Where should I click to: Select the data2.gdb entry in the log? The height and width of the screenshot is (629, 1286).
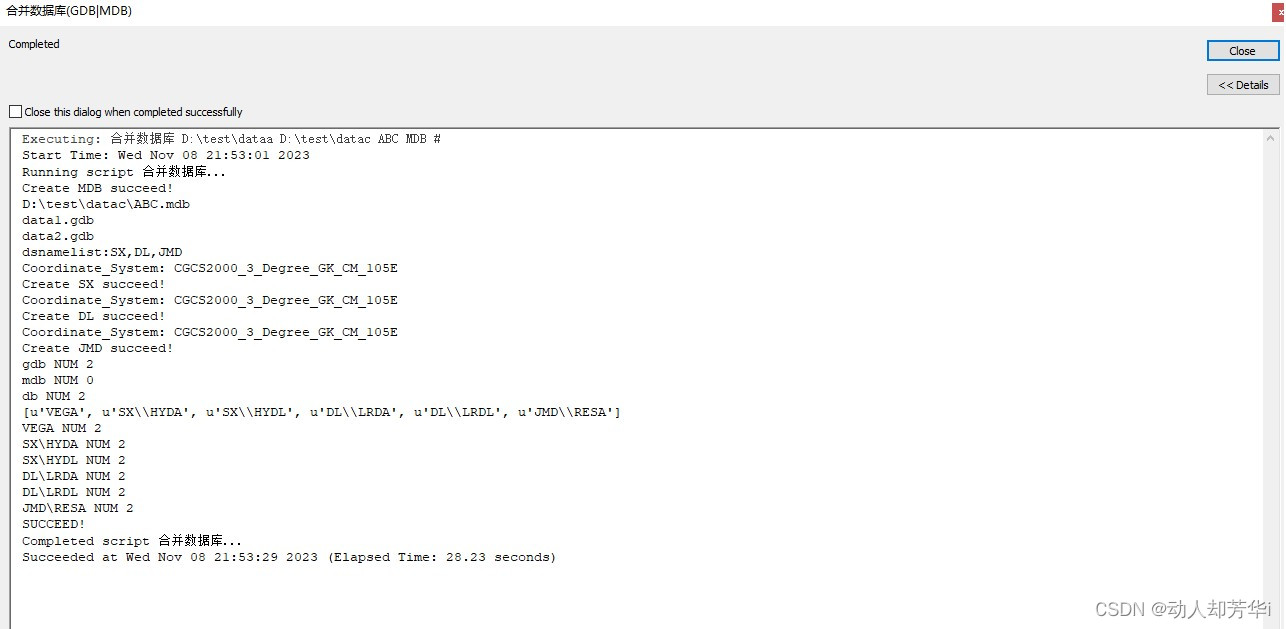(x=57, y=235)
